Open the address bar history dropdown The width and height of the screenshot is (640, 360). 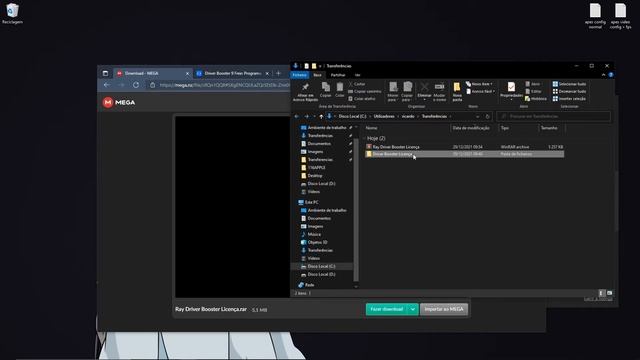coord(478,117)
